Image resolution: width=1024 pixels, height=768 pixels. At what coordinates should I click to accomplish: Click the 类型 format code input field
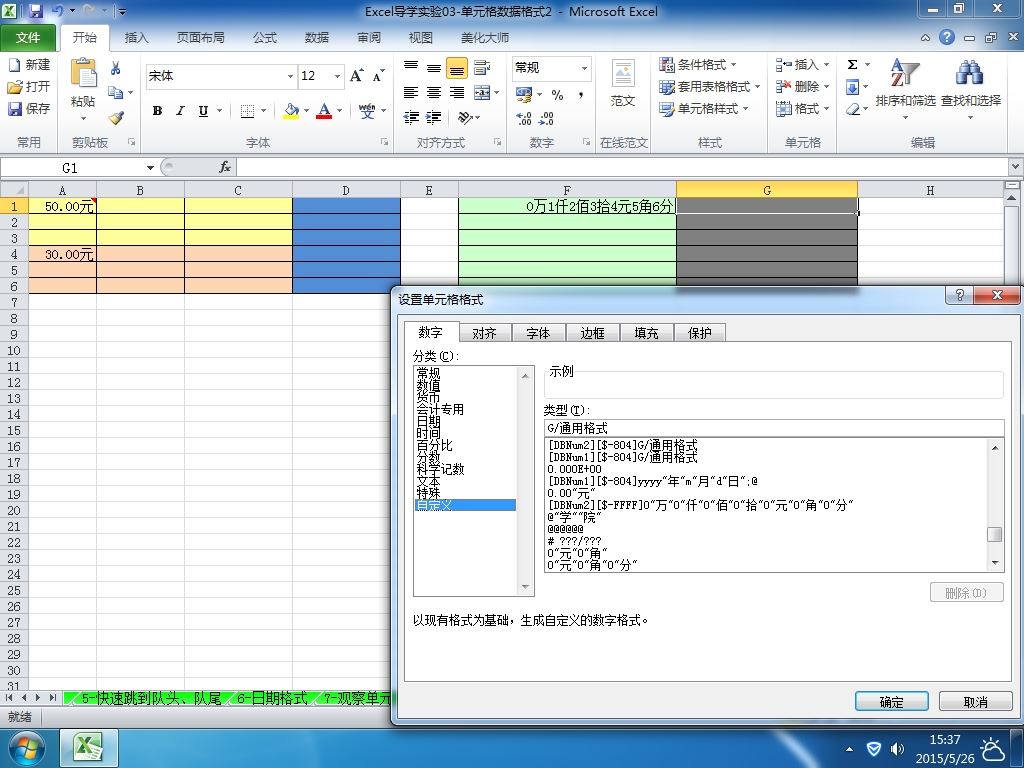[x=774, y=428]
